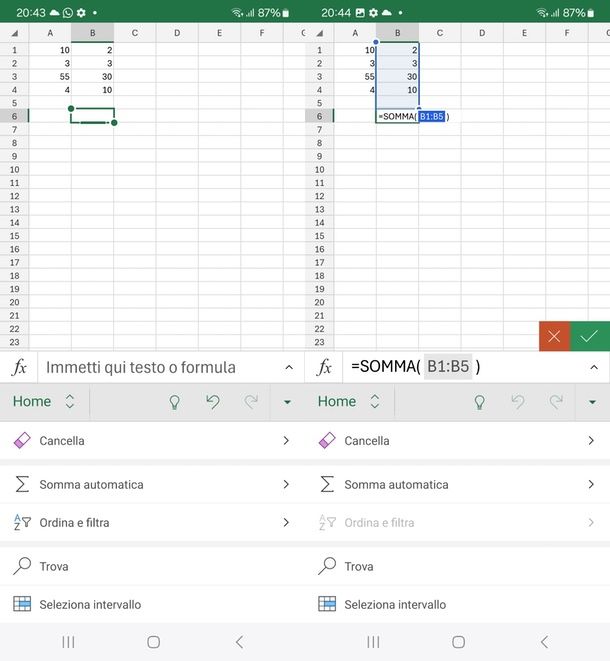The height and width of the screenshot is (661, 610).
Task: Tap cell A3 value 55 in right screen
Action: (355, 77)
